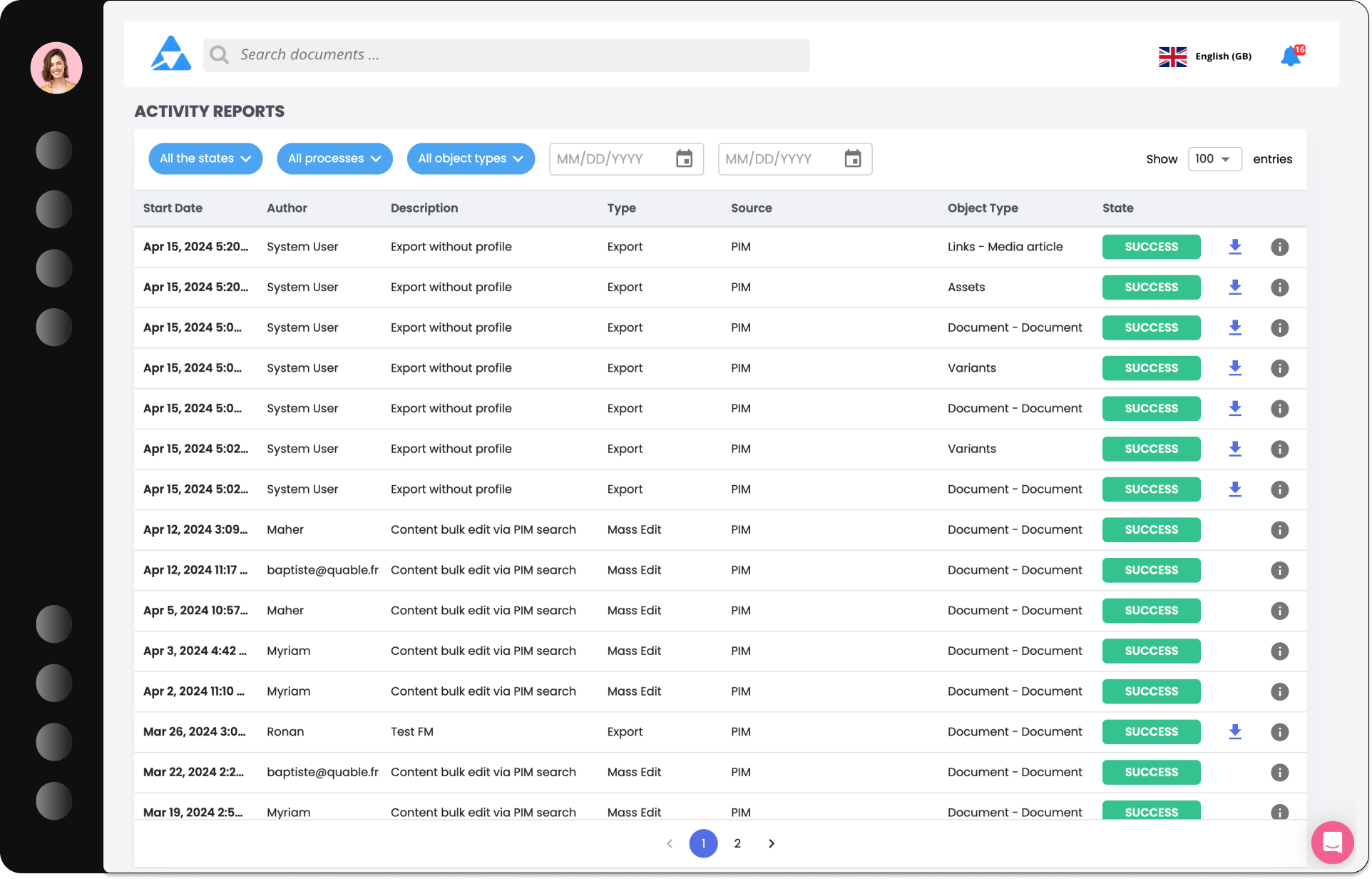The image size is (1372, 879).
Task: Click the next page arrow
Action: pos(772,843)
